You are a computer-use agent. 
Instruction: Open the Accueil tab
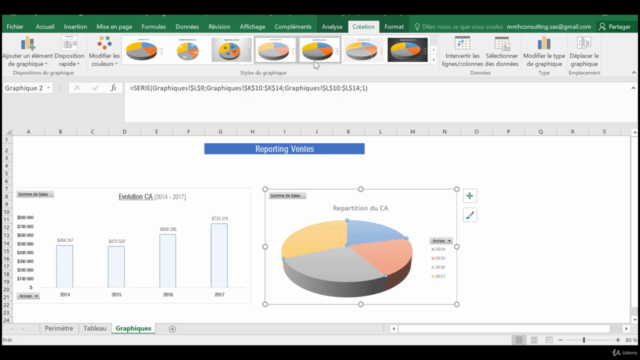(45, 27)
